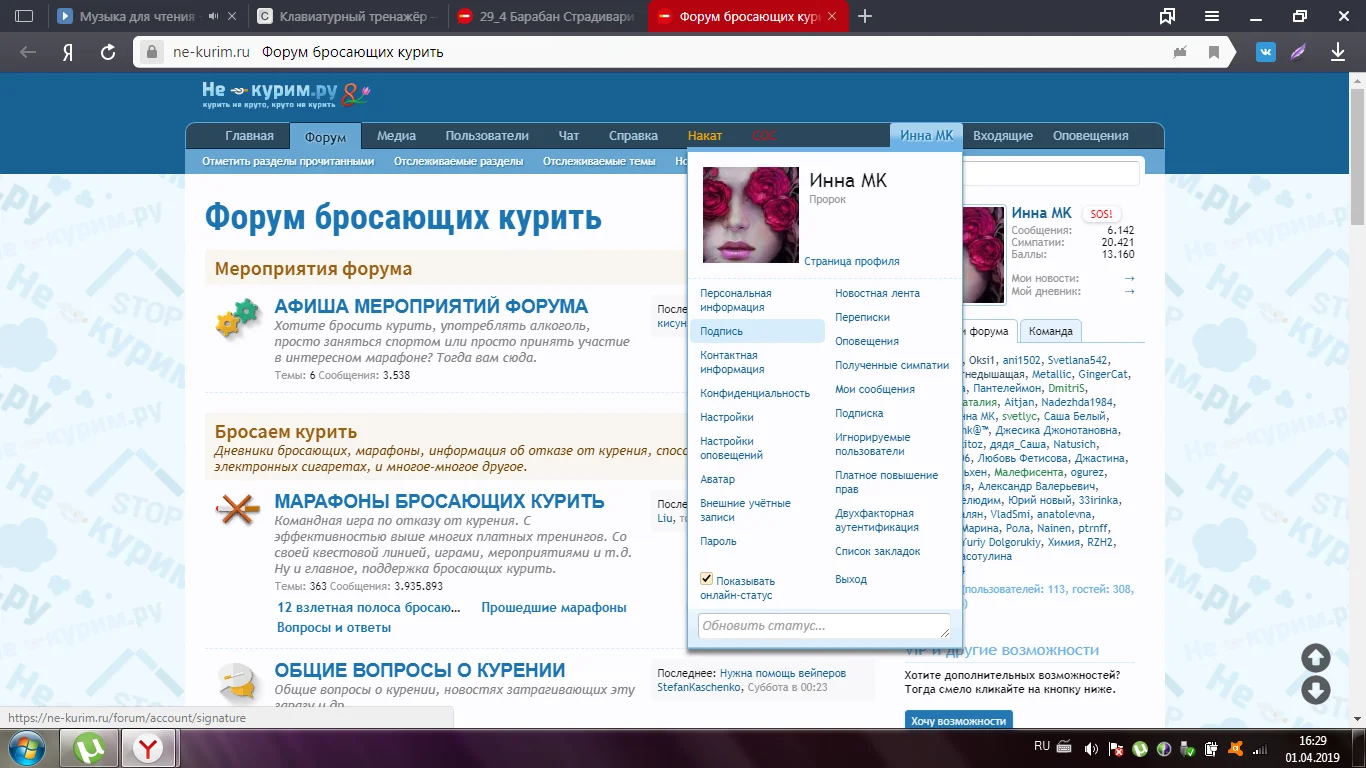Click the crossed cigarette icon beside МАРАФОНЫ
The width and height of the screenshot is (1366, 768).
(x=237, y=512)
